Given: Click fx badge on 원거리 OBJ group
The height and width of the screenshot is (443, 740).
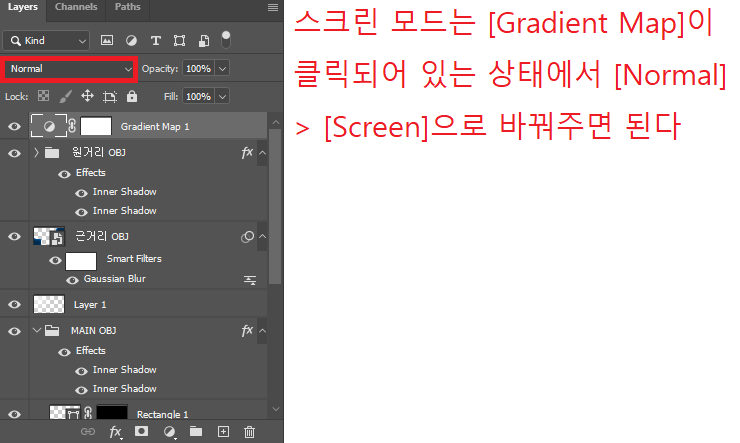Looking at the screenshot, I should (x=247, y=152).
